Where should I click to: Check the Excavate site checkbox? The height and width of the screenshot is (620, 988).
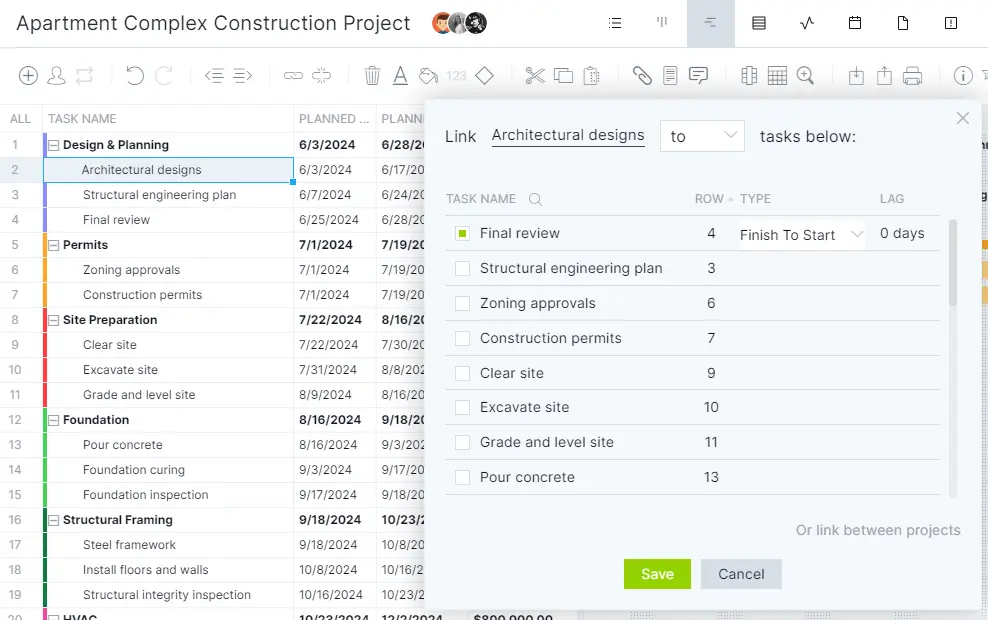(x=462, y=408)
